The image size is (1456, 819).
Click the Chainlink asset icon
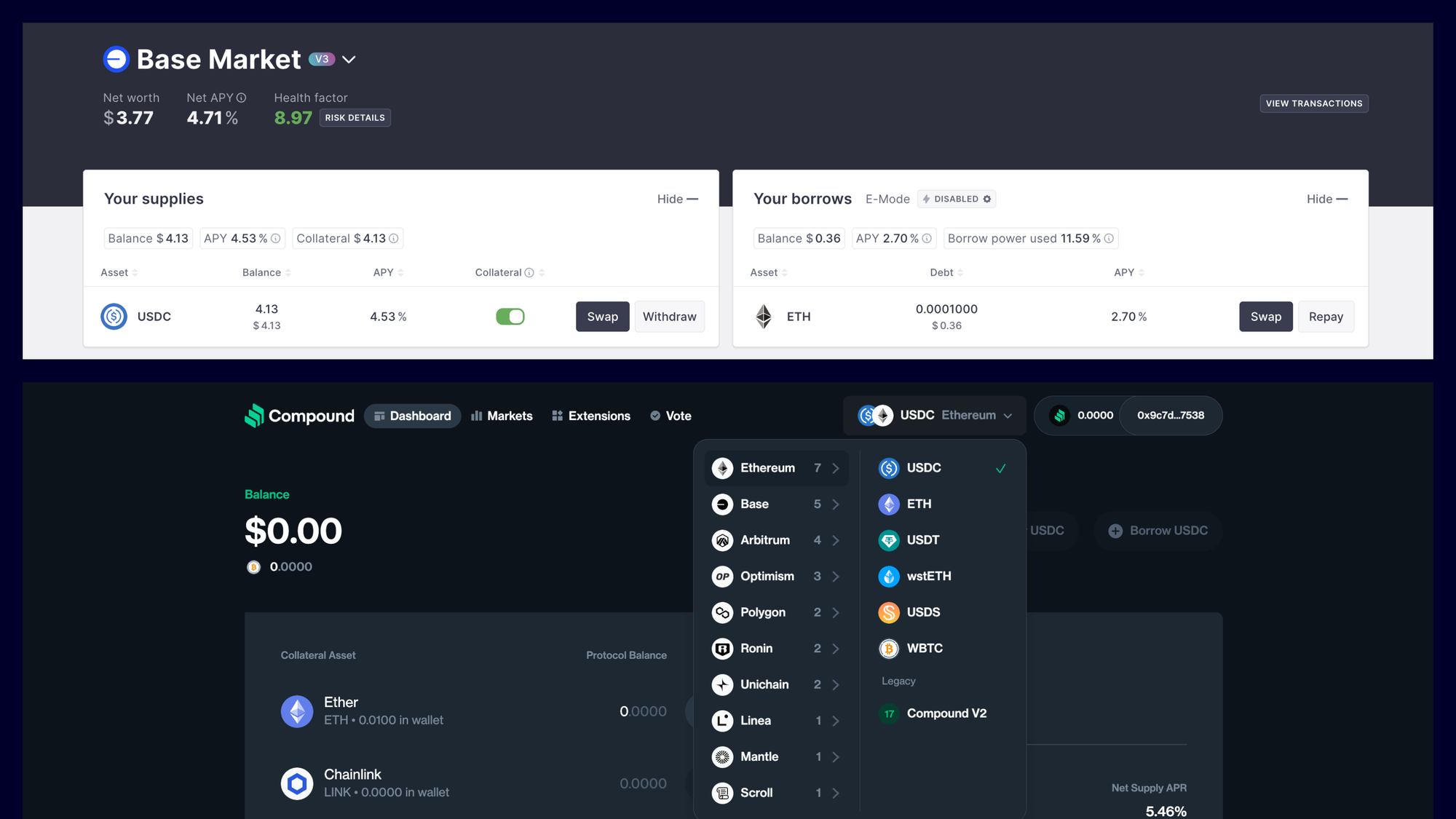click(x=297, y=783)
